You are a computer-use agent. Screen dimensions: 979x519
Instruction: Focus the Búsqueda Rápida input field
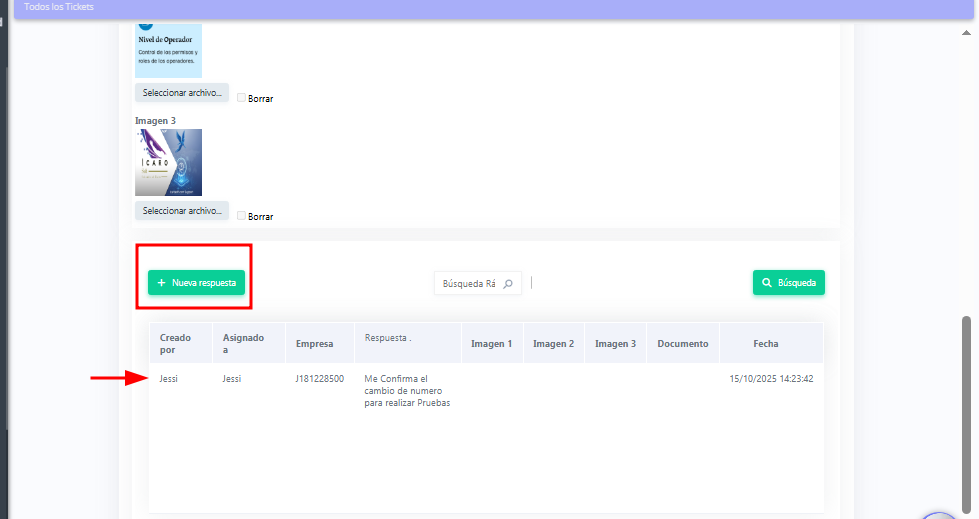(468, 284)
